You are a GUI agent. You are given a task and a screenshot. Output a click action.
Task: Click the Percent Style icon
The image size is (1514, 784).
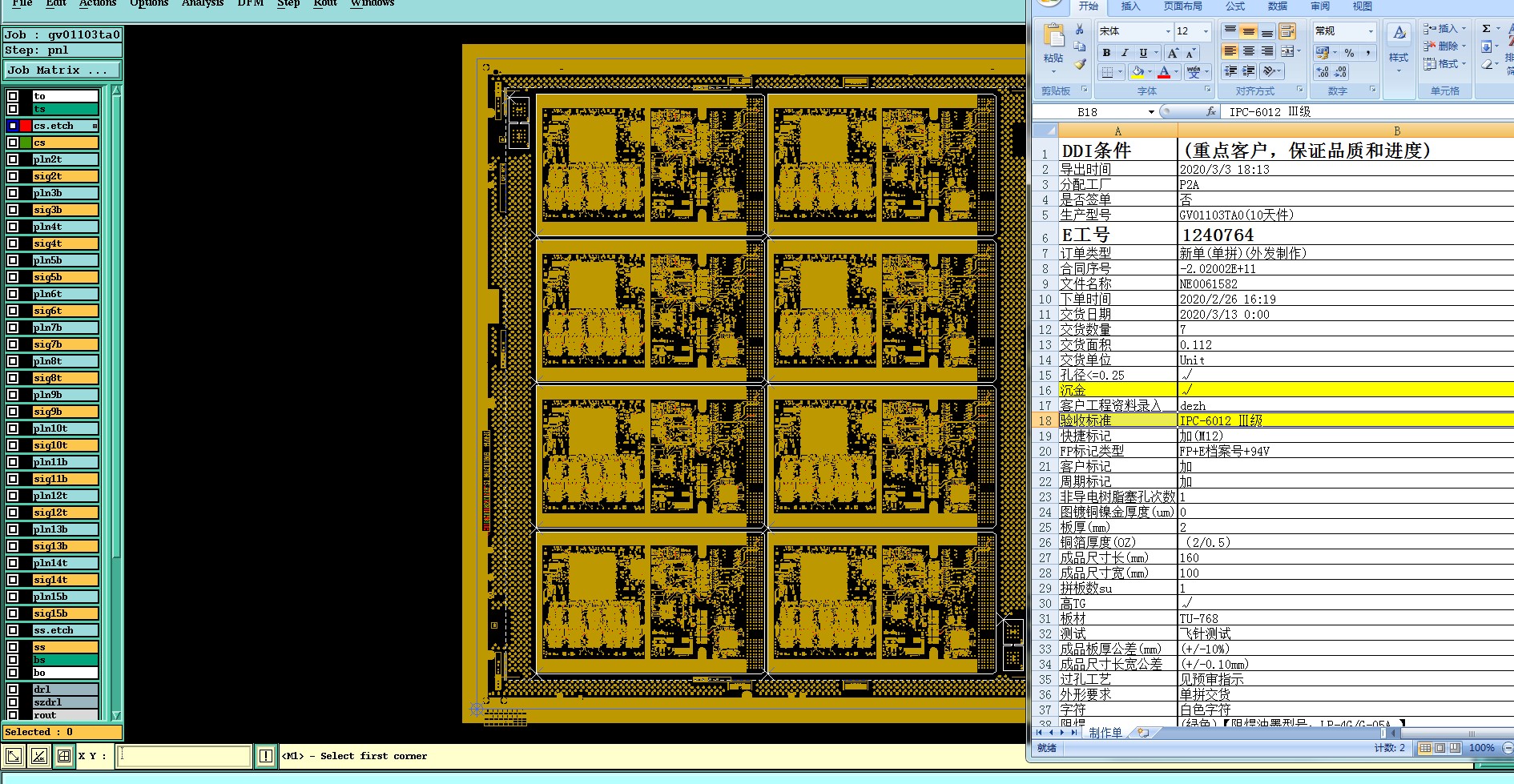1350,53
